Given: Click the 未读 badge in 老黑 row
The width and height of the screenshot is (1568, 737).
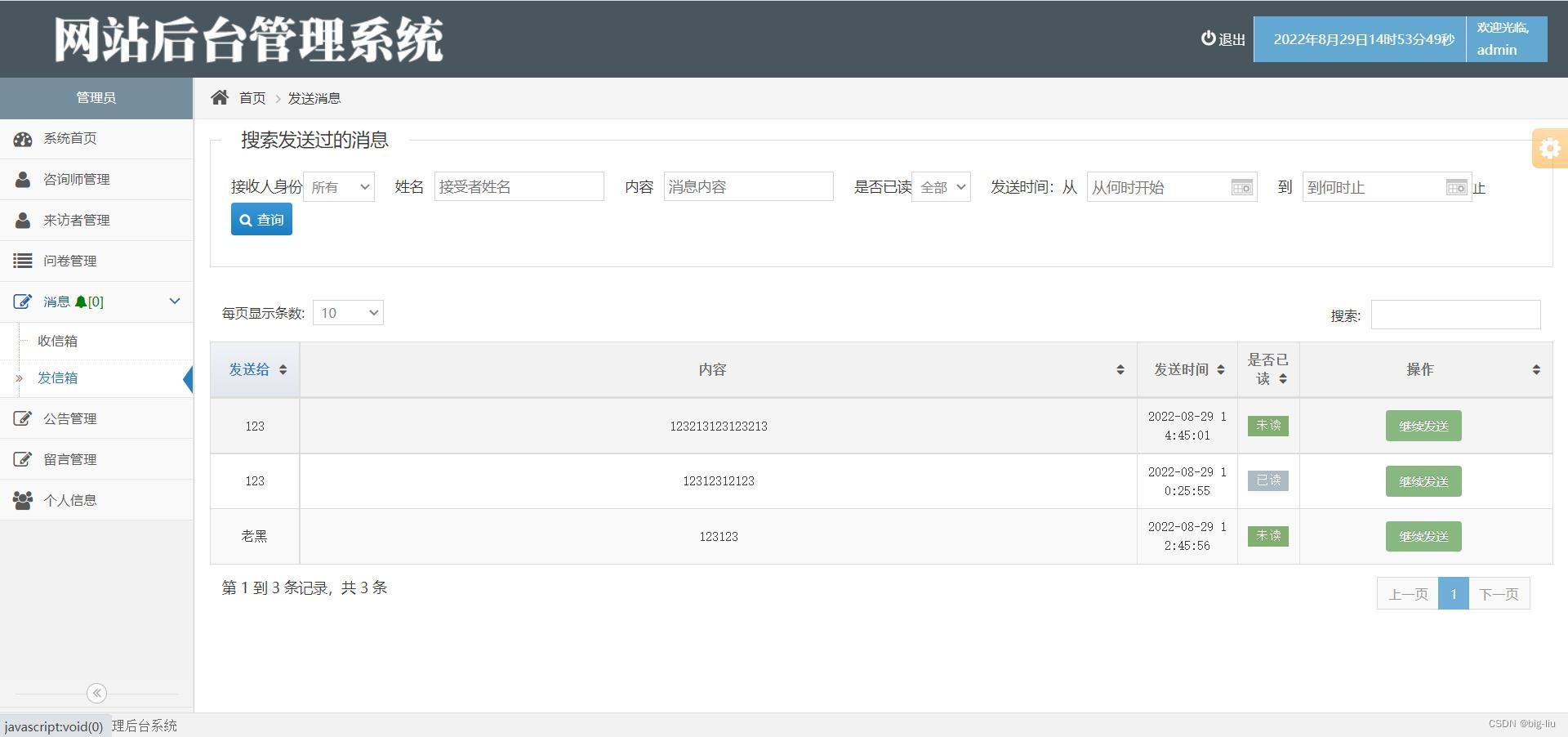Looking at the screenshot, I should [x=1268, y=536].
